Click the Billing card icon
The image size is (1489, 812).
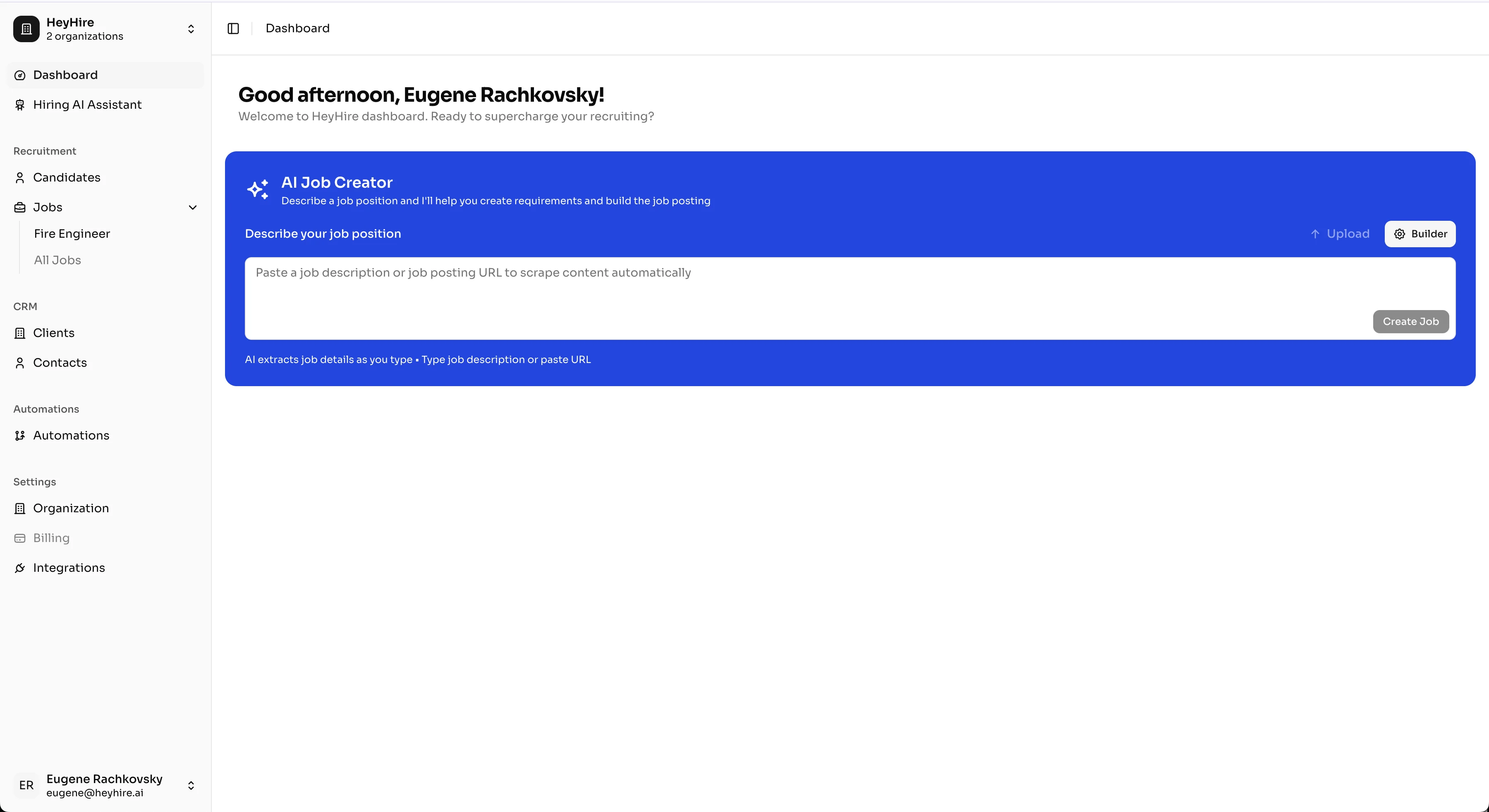tap(20, 538)
